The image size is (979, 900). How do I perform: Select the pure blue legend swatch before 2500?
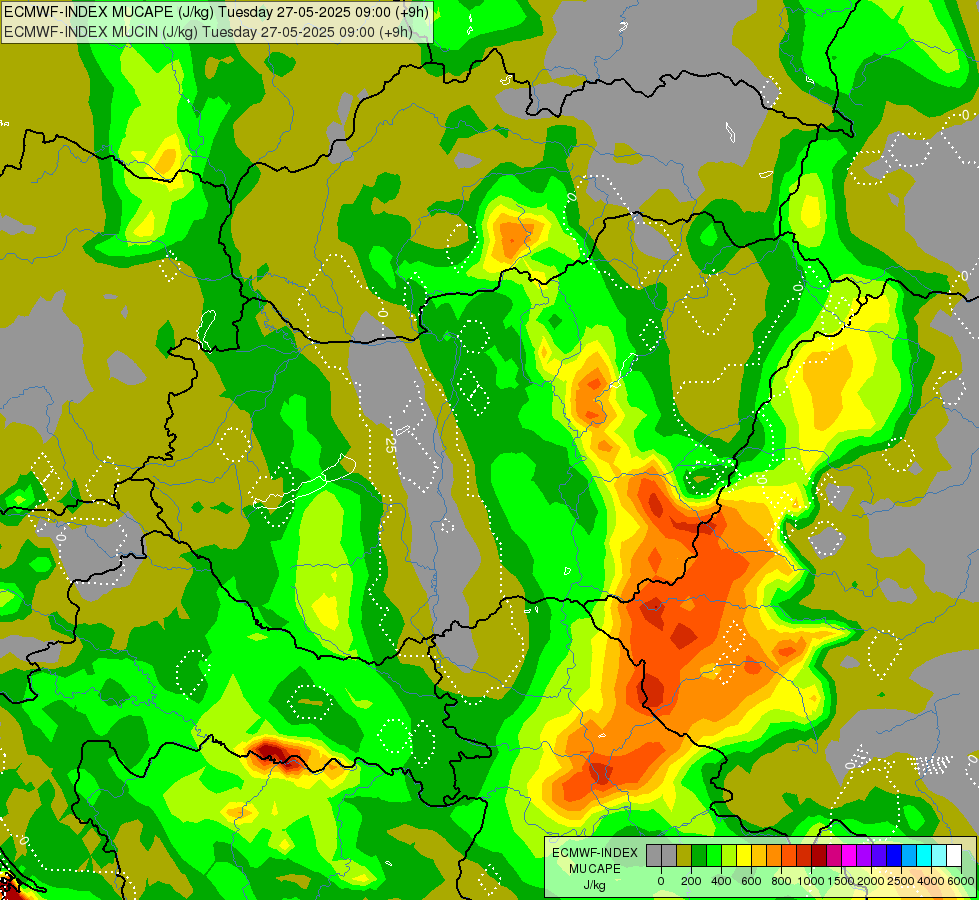pyautogui.click(x=895, y=855)
